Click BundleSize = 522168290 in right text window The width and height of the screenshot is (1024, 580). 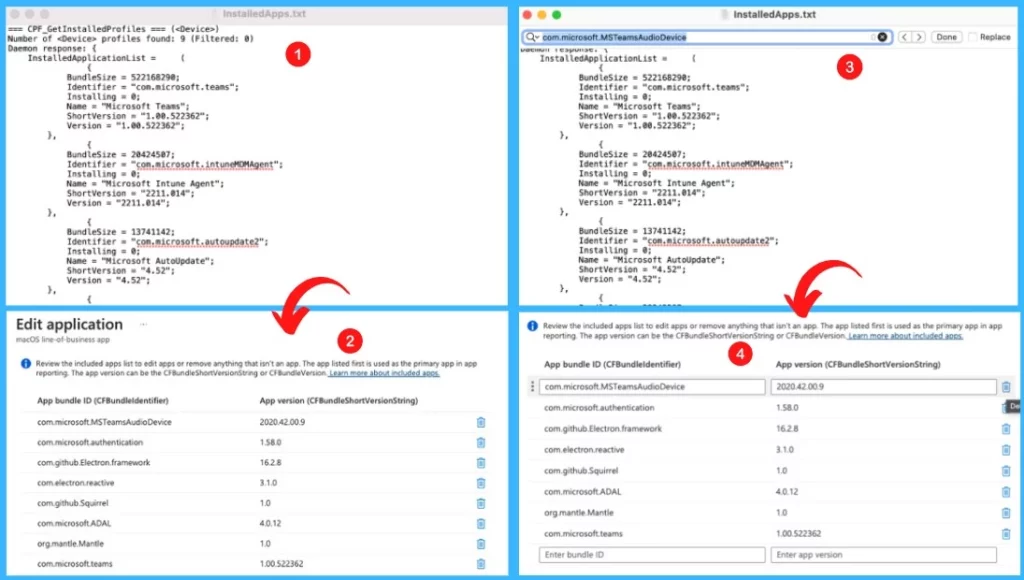(x=635, y=77)
